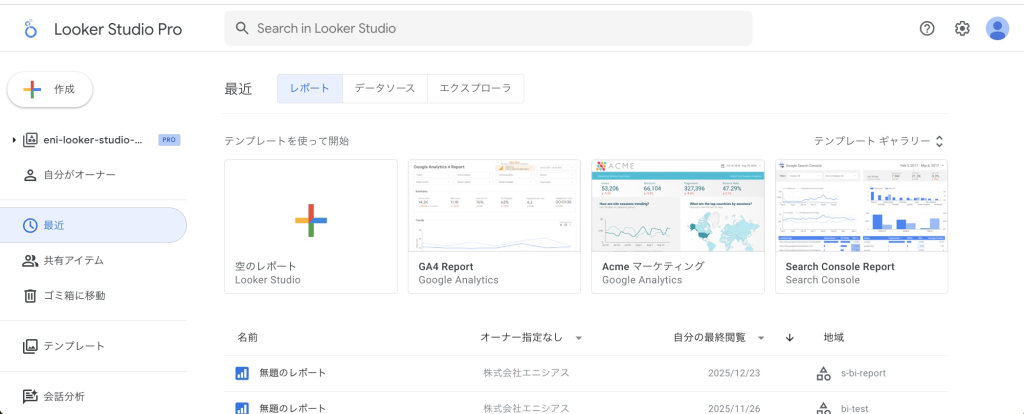This screenshot has height=414, width=1024.
Task: Click the large plus in the blank report card
Action: coord(311,220)
